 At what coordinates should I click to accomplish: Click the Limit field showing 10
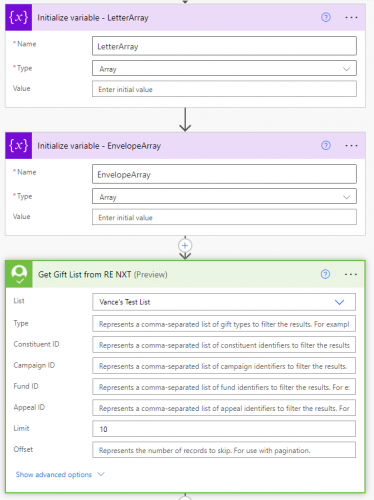[x=224, y=429]
